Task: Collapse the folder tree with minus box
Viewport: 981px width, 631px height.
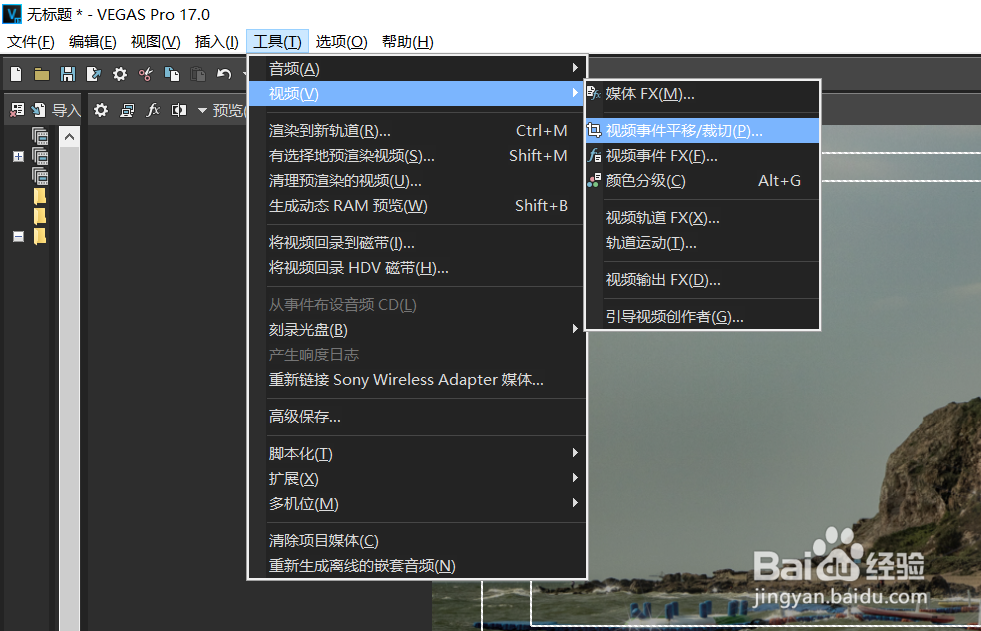Action: pos(18,236)
